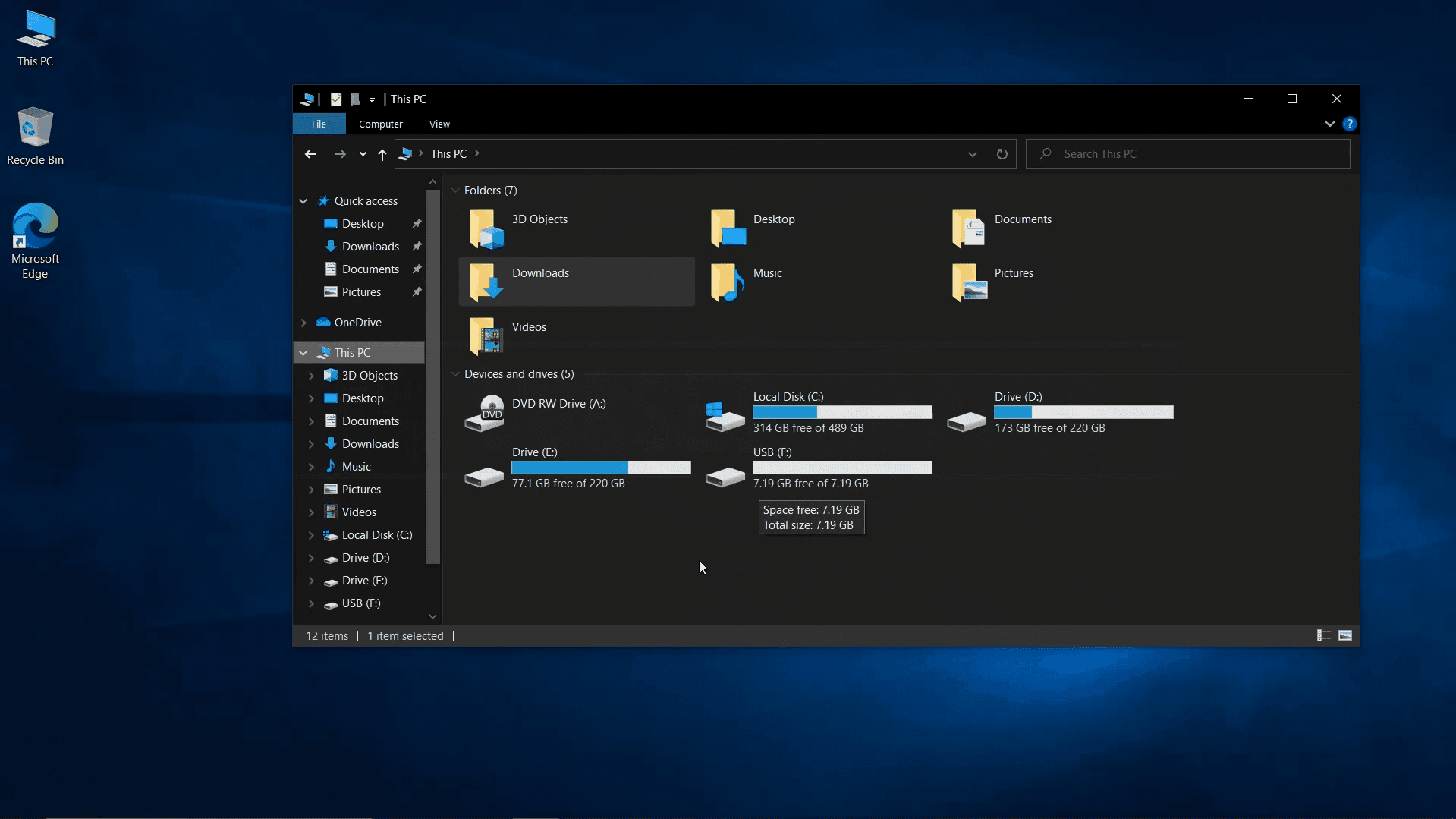Select the Downloads folder icon
This screenshot has width=1456, height=819.
click(486, 282)
